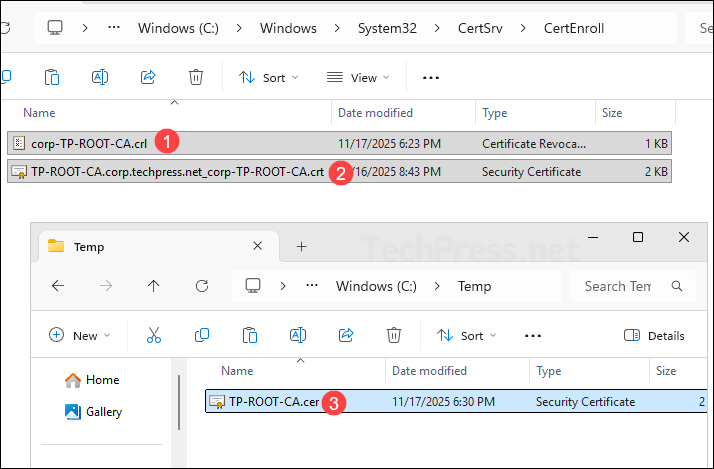Expand chevron after CertSrv in breadcrumb
The height and width of the screenshot is (469, 714).
tap(523, 28)
